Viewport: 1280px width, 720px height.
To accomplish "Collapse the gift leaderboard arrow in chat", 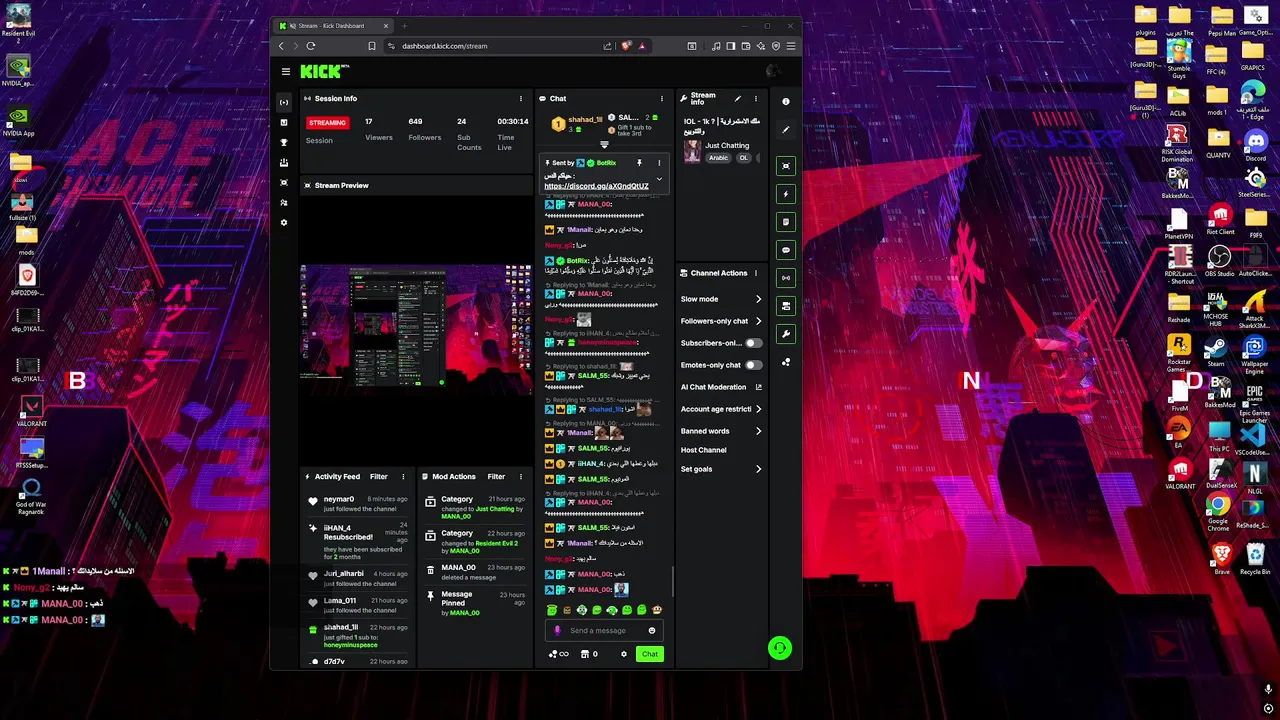I will [604, 146].
